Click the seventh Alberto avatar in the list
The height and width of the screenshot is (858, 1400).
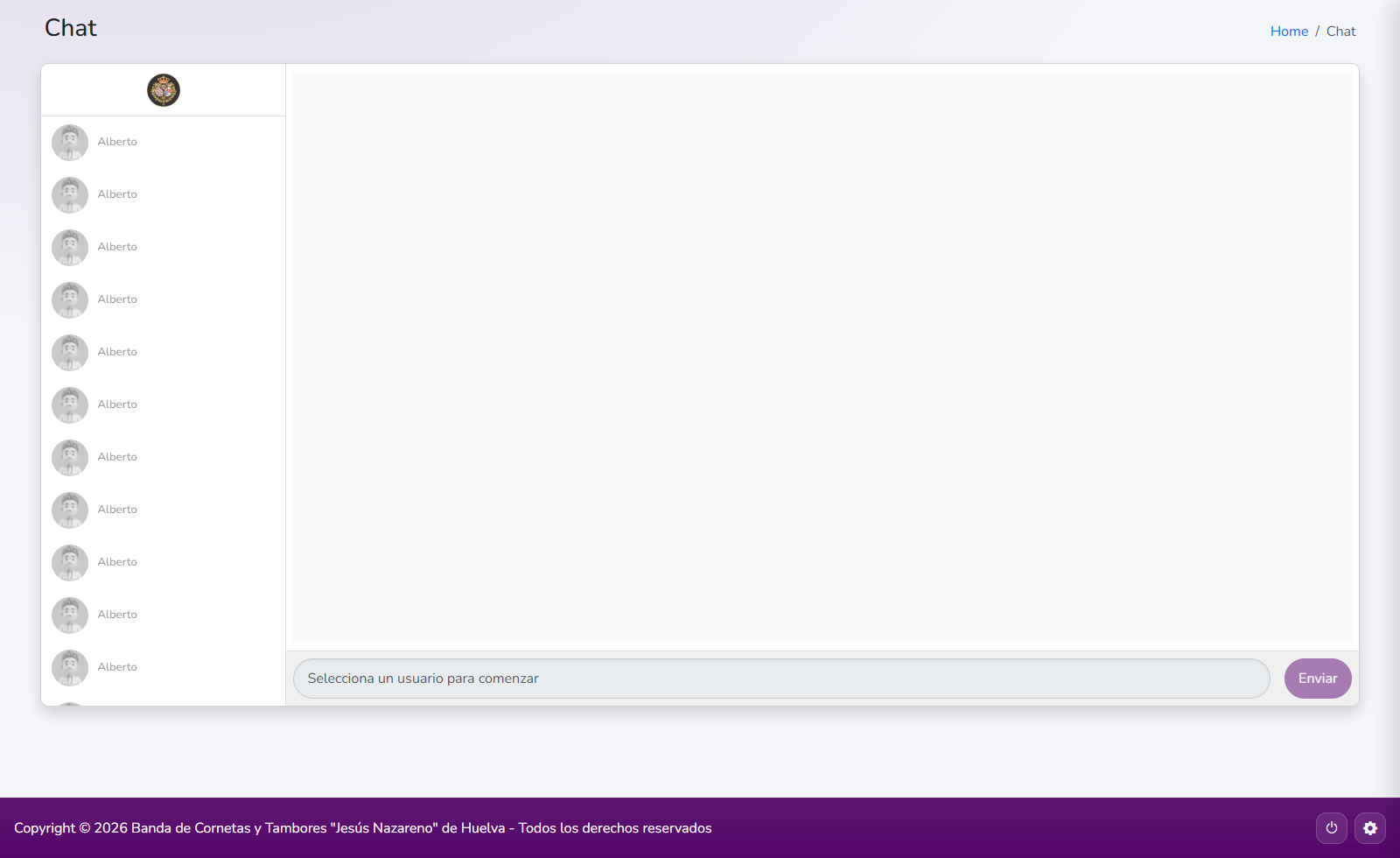pyautogui.click(x=70, y=458)
